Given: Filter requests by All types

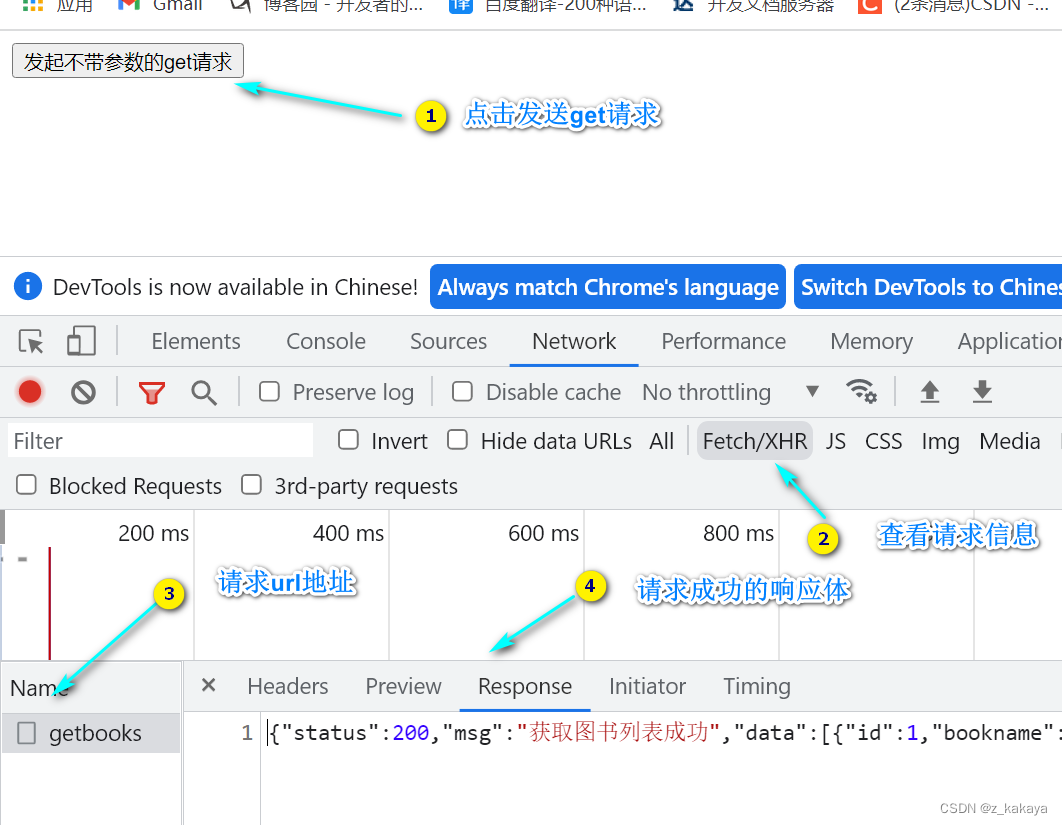Looking at the screenshot, I should click(x=662, y=441).
